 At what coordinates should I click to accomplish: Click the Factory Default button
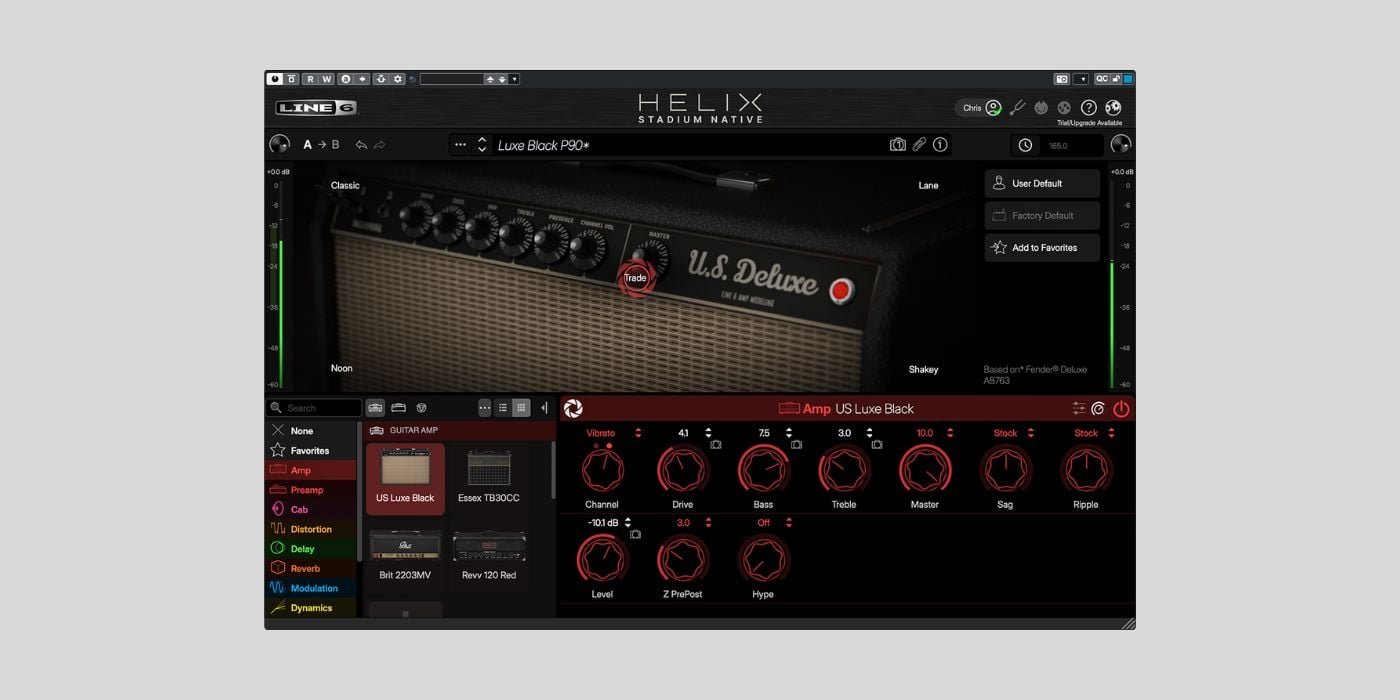tap(1042, 216)
